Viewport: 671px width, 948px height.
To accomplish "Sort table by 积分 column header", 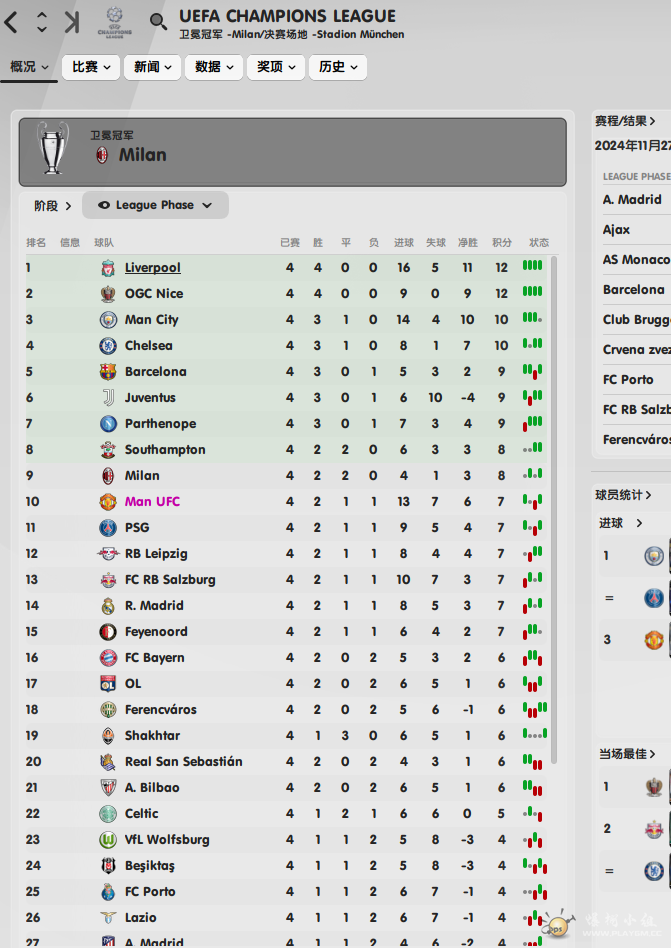I will coord(502,243).
